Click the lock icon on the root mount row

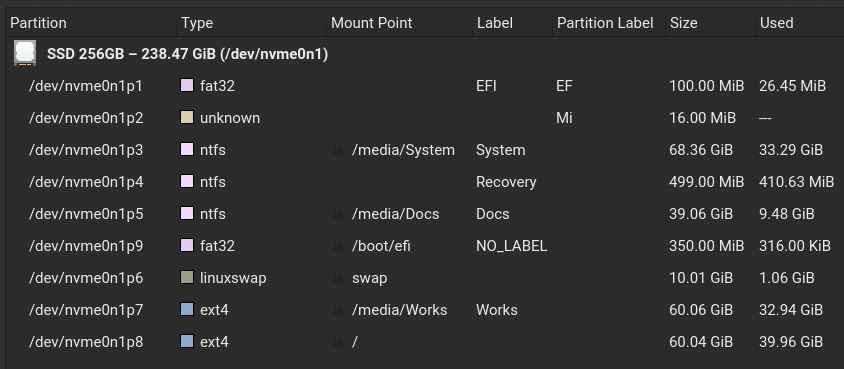coord(338,342)
